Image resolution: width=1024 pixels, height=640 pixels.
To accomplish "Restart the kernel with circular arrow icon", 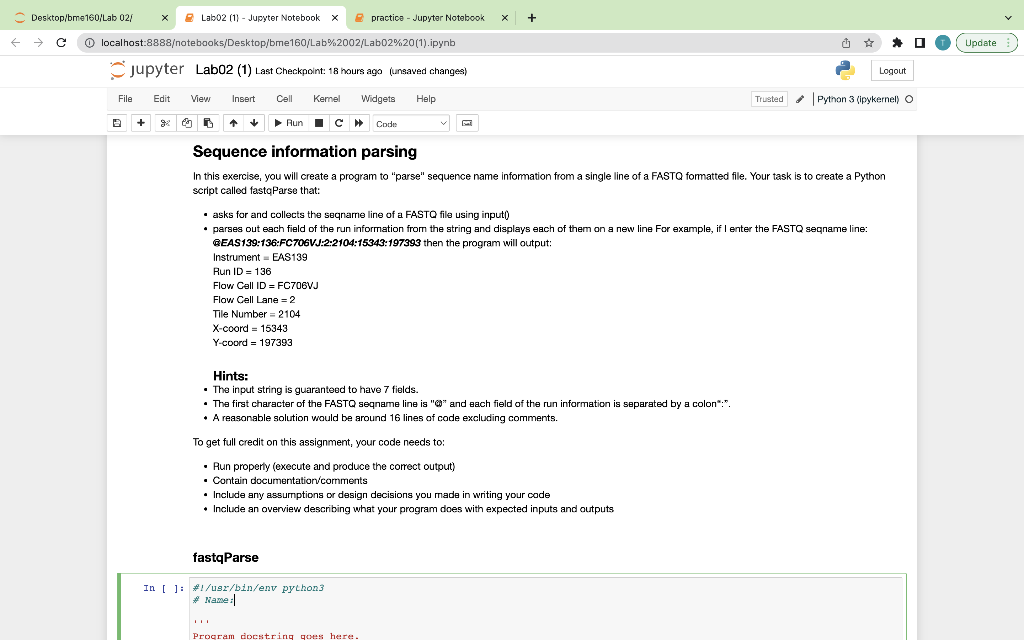I will pos(338,122).
